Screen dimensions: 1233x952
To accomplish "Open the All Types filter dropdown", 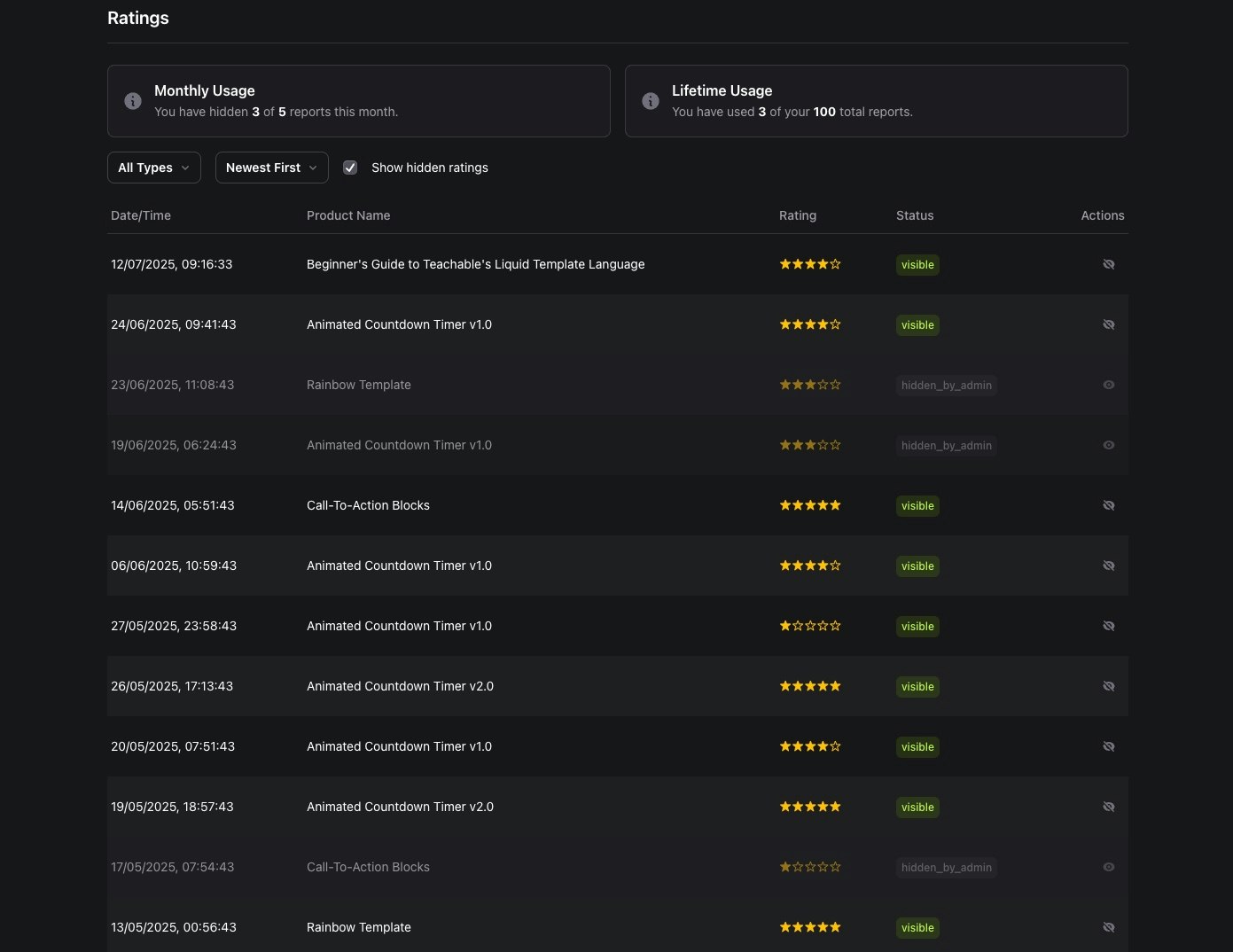I will click(x=153, y=167).
